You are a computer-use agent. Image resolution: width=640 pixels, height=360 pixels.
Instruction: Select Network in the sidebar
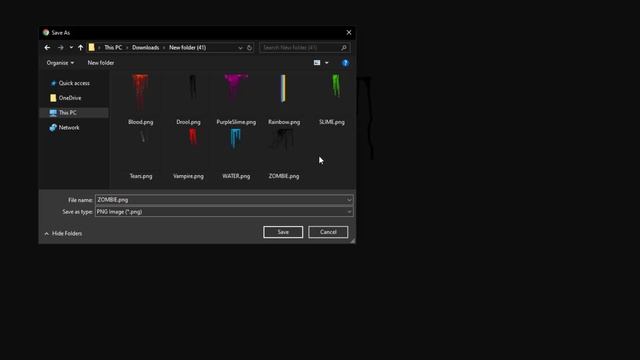(x=69, y=128)
